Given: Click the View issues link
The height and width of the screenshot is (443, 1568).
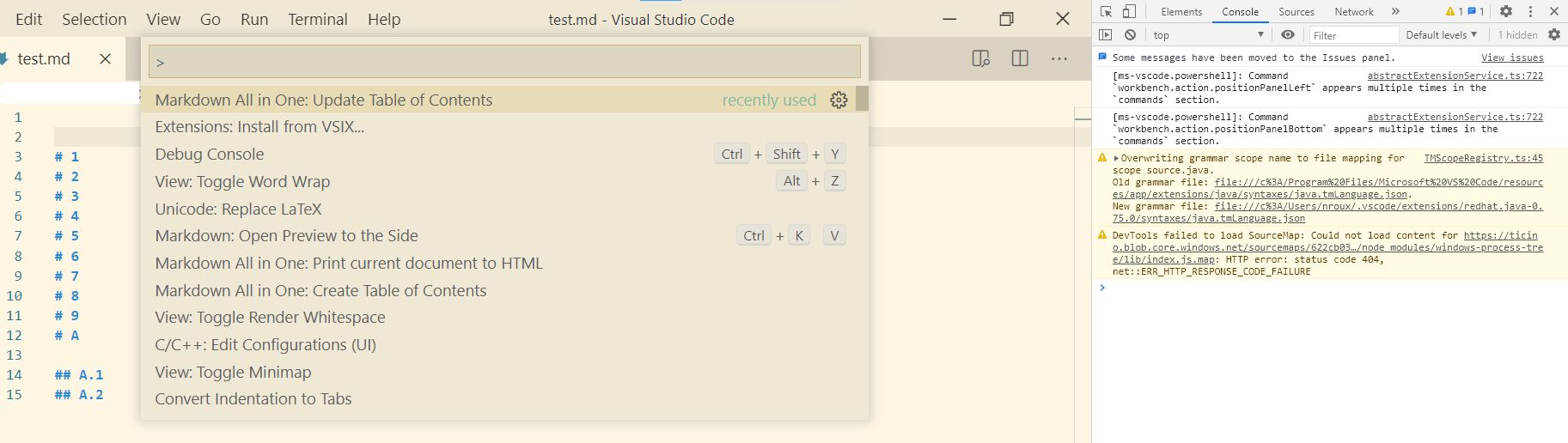Looking at the screenshot, I should tap(1512, 58).
